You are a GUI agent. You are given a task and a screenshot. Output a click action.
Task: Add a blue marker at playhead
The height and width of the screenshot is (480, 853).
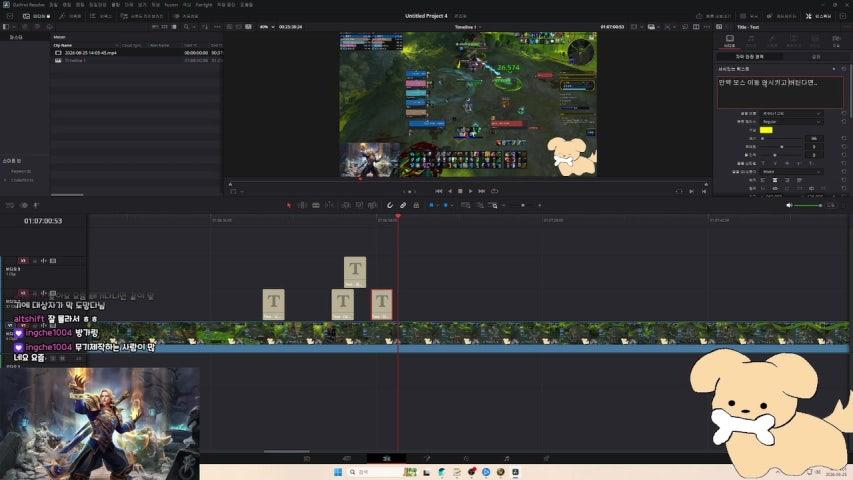point(446,205)
